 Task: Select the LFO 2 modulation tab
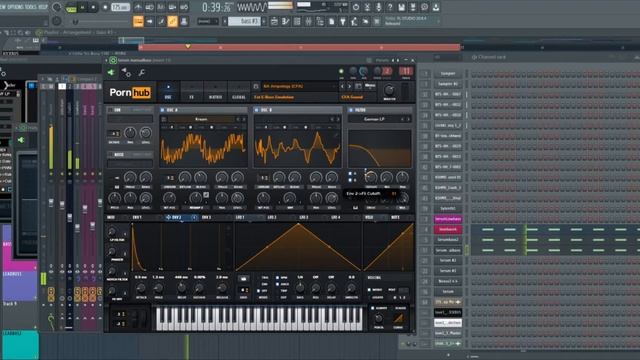click(x=272, y=218)
